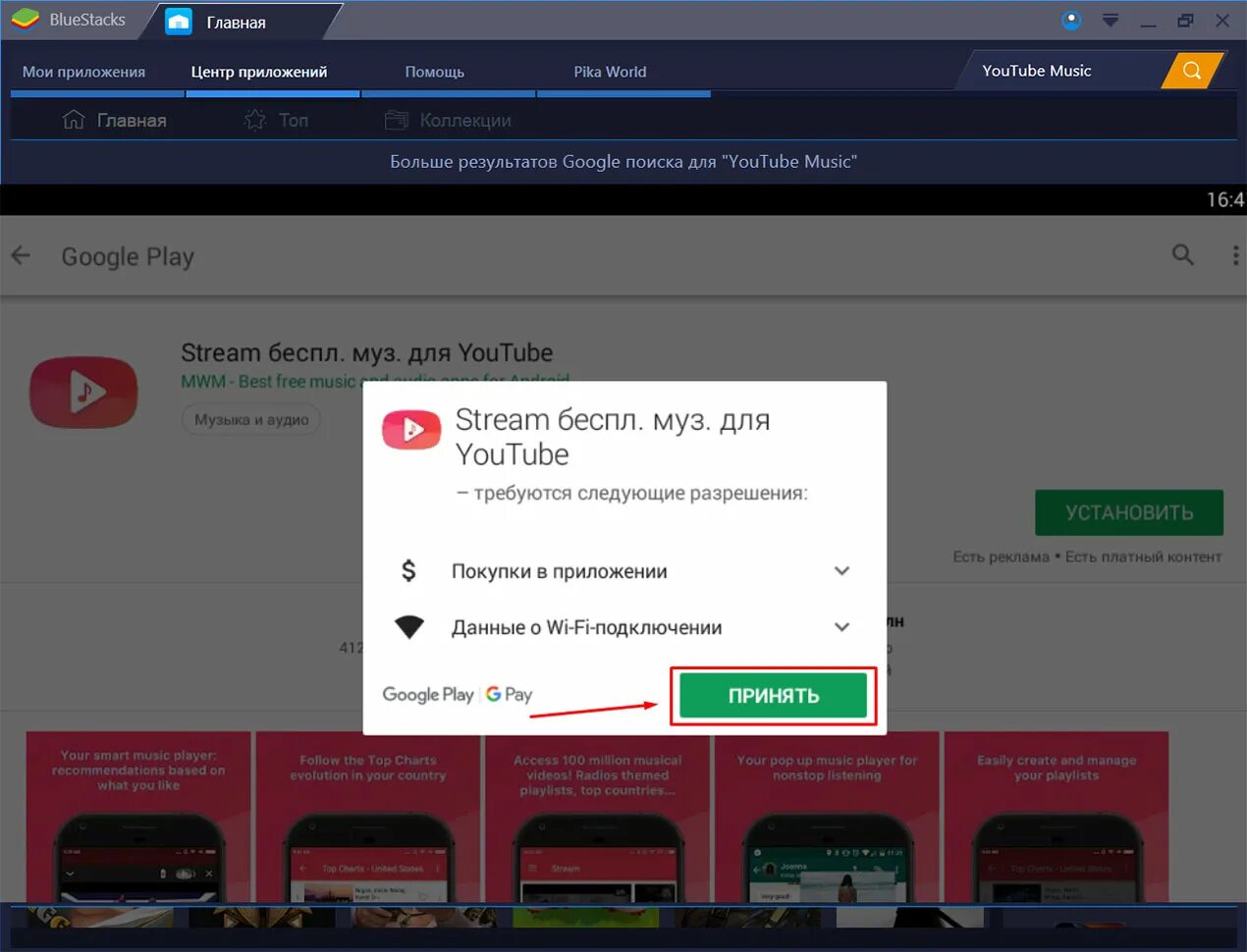The height and width of the screenshot is (952, 1247).
Task: Open the 'Easily create and manage playlists' screenshot
Action: pos(1057,817)
